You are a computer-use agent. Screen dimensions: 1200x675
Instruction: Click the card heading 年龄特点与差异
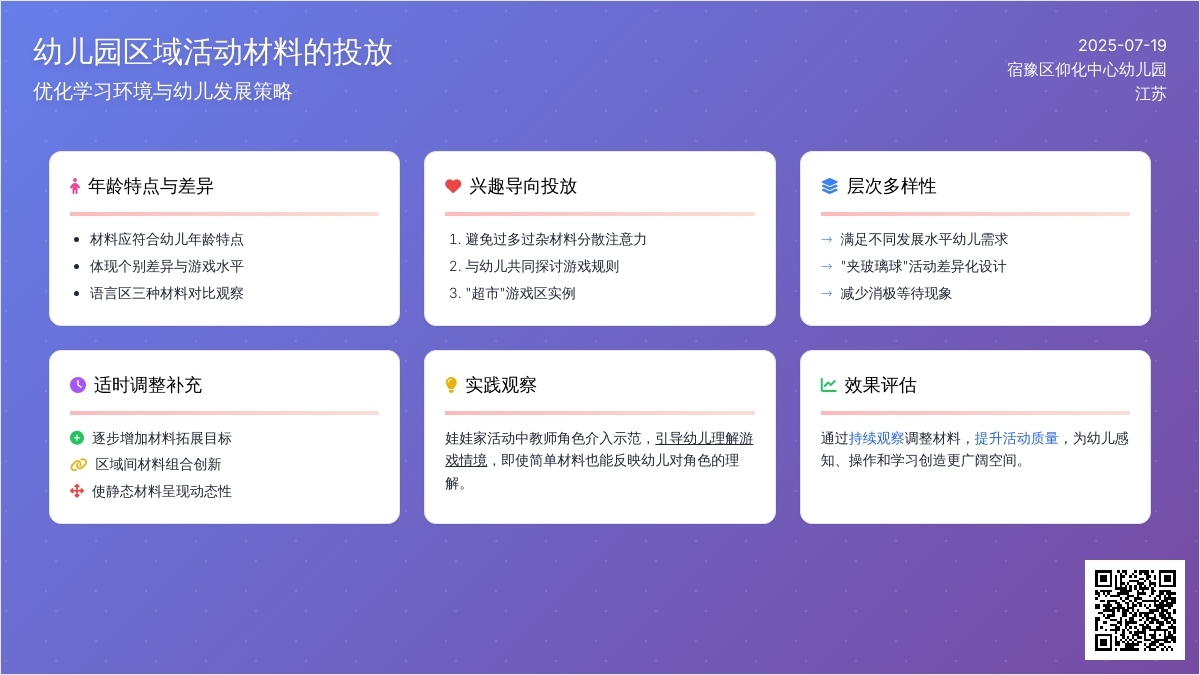click(151, 186)
